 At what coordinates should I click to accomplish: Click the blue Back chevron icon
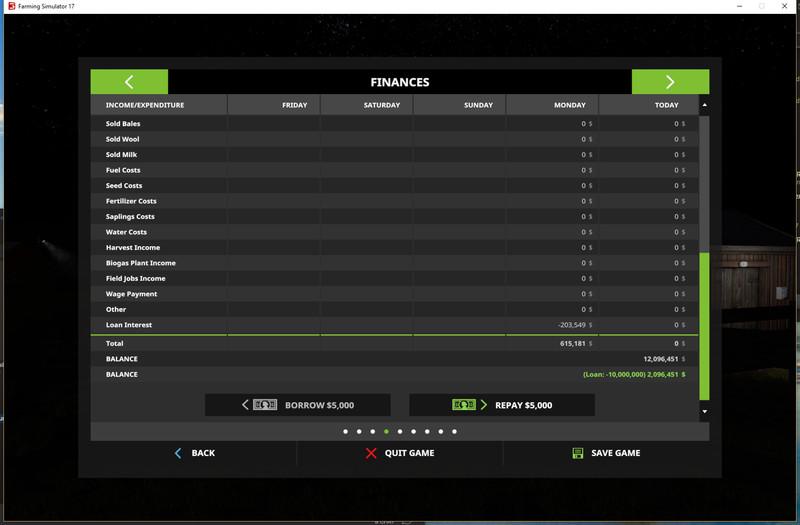pyautogui.click(x=178, y=453)
